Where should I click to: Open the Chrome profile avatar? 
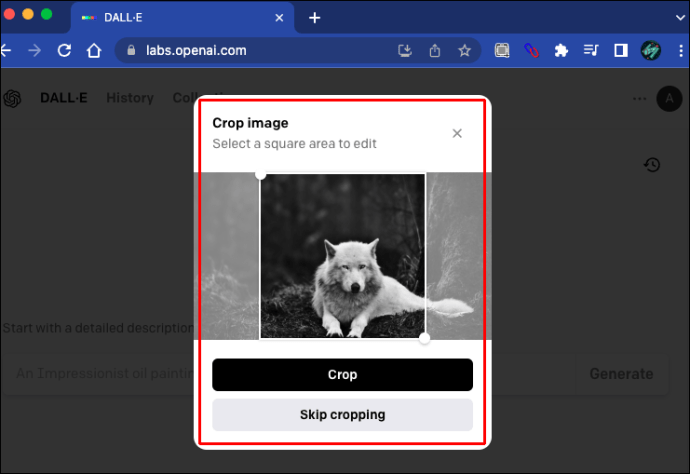click(x=651, y=51)
